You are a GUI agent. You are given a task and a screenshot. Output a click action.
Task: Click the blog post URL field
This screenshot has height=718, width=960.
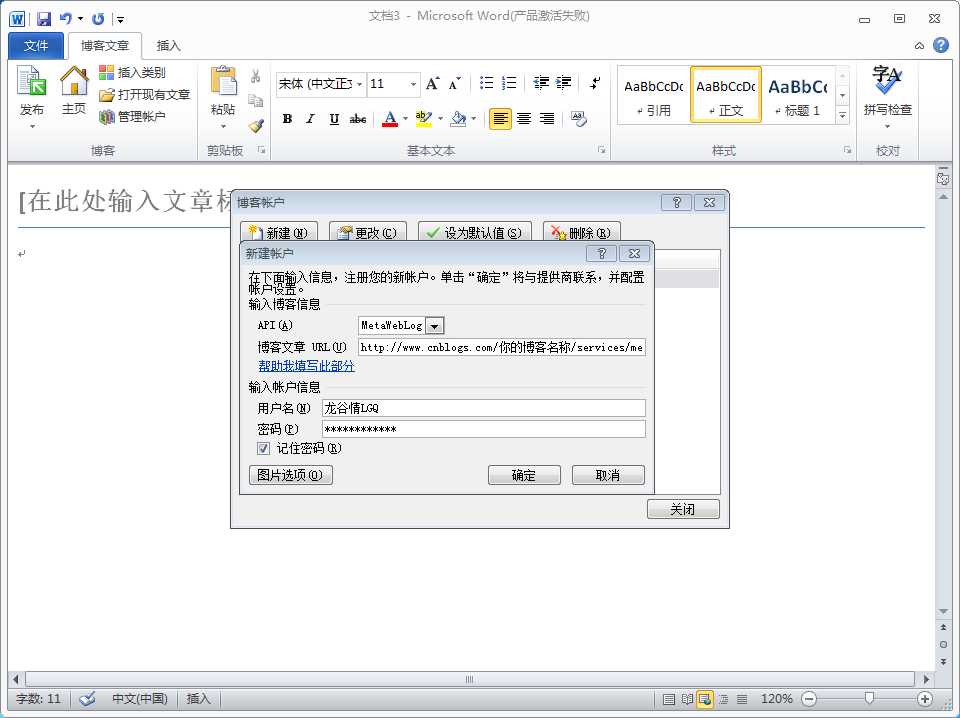[x=501, y=347]
